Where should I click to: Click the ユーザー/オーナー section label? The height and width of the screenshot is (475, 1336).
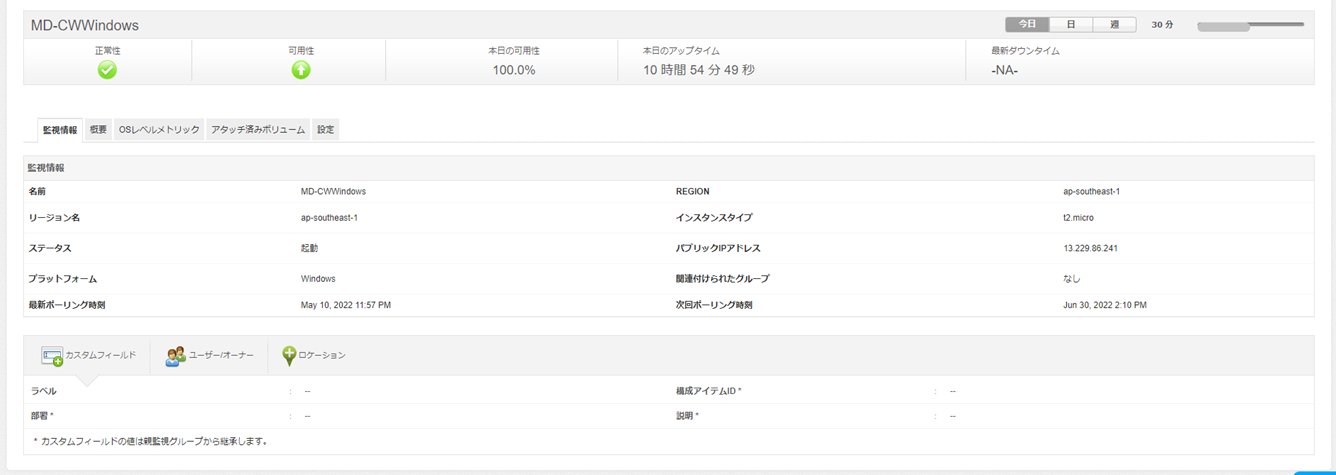click(x=221, y=356)
